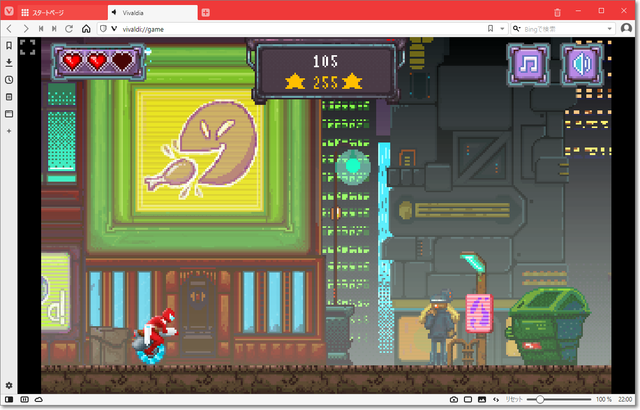Open the Vivaldi main menu
This screenshot has height=410, width=640.
[9, 10]
